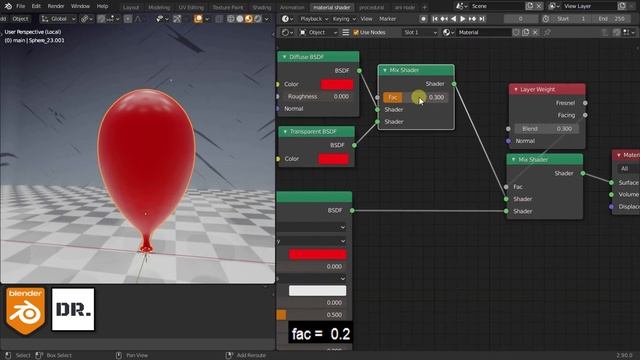
Task: Open the Playback dropdown in timeline
Action: click(x=314, y=19)
